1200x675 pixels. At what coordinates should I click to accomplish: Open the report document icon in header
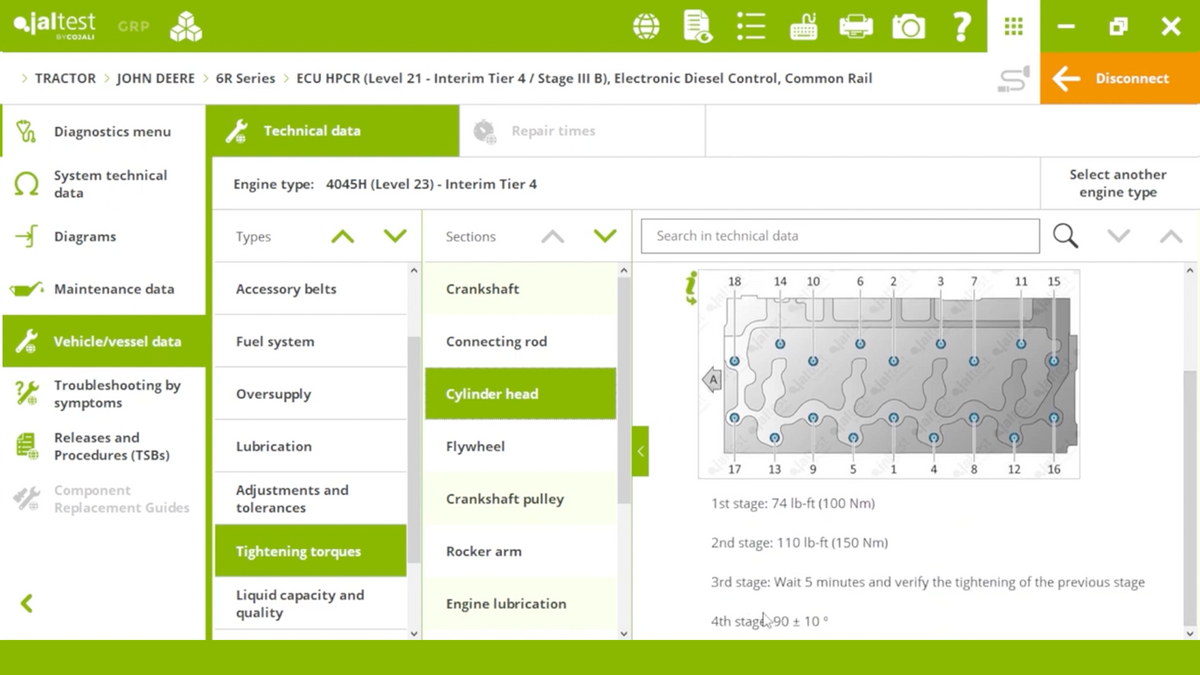pos(698,27)
